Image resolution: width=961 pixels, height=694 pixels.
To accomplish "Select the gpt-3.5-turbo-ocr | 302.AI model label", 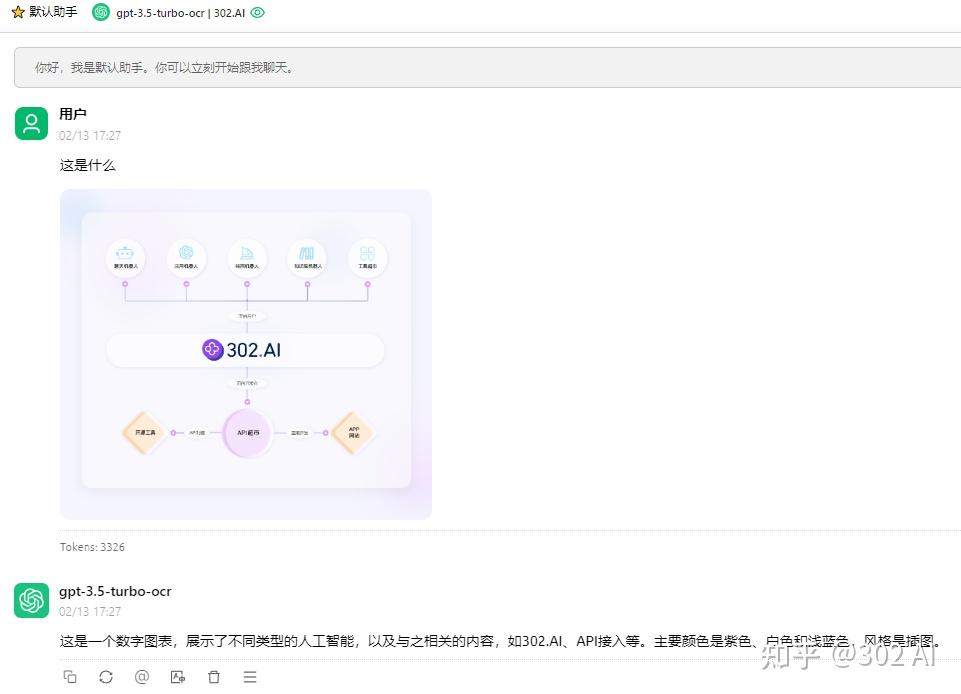I will tap(180, 13).
